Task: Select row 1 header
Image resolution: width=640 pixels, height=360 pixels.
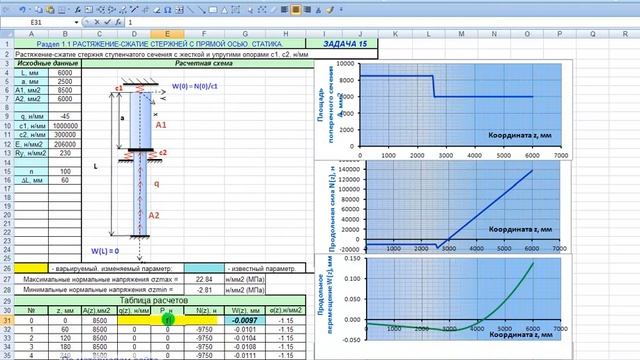Action: [7, 44]
